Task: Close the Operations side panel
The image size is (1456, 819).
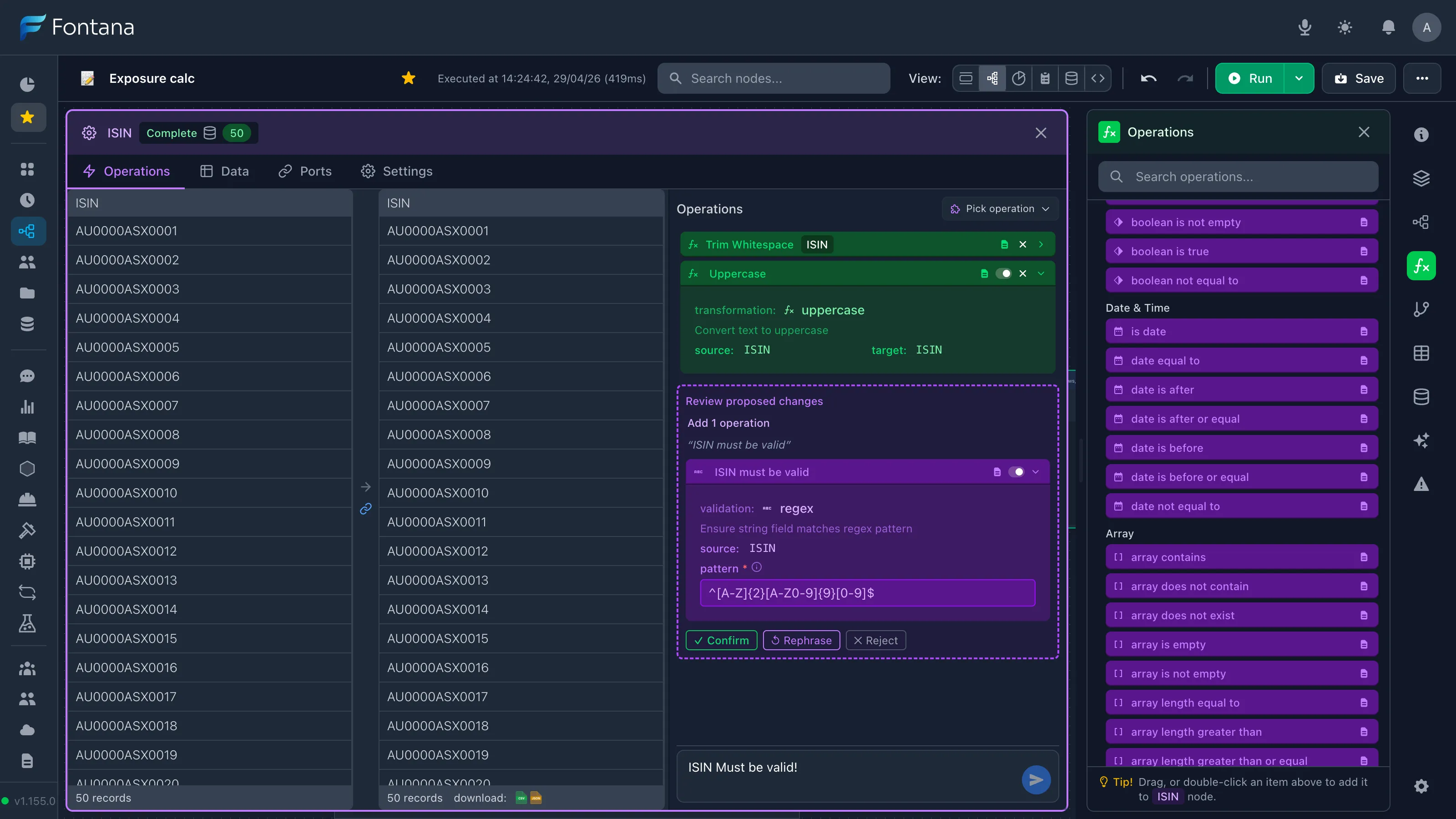Action: tap(1364, 131)
